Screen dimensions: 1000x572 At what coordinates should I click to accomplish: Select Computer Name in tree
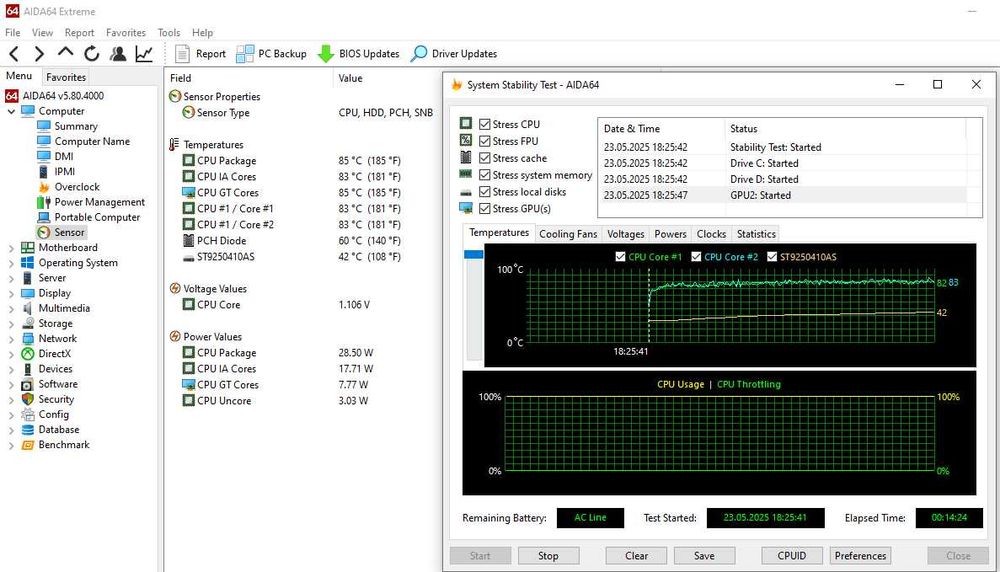(x=92, y=142)
